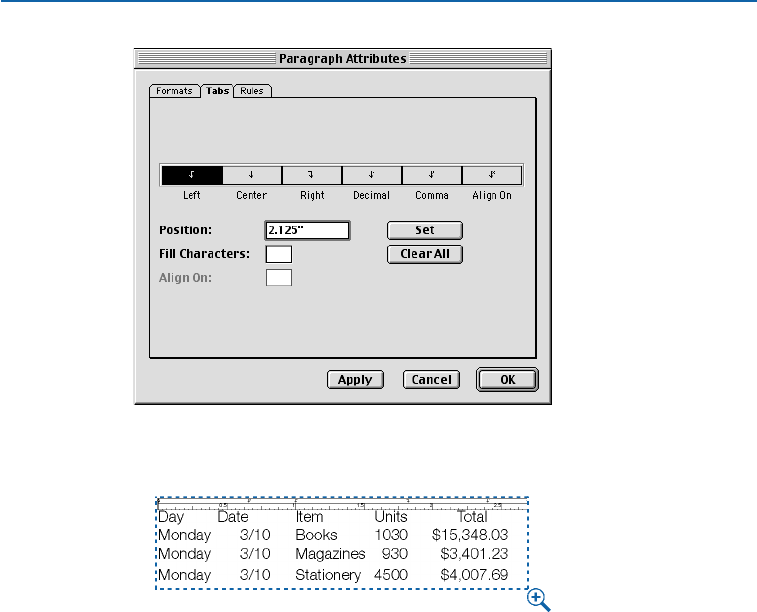Click the magnifier zoom icon below the table
The image size is (757, 612).
click(538, 600)
